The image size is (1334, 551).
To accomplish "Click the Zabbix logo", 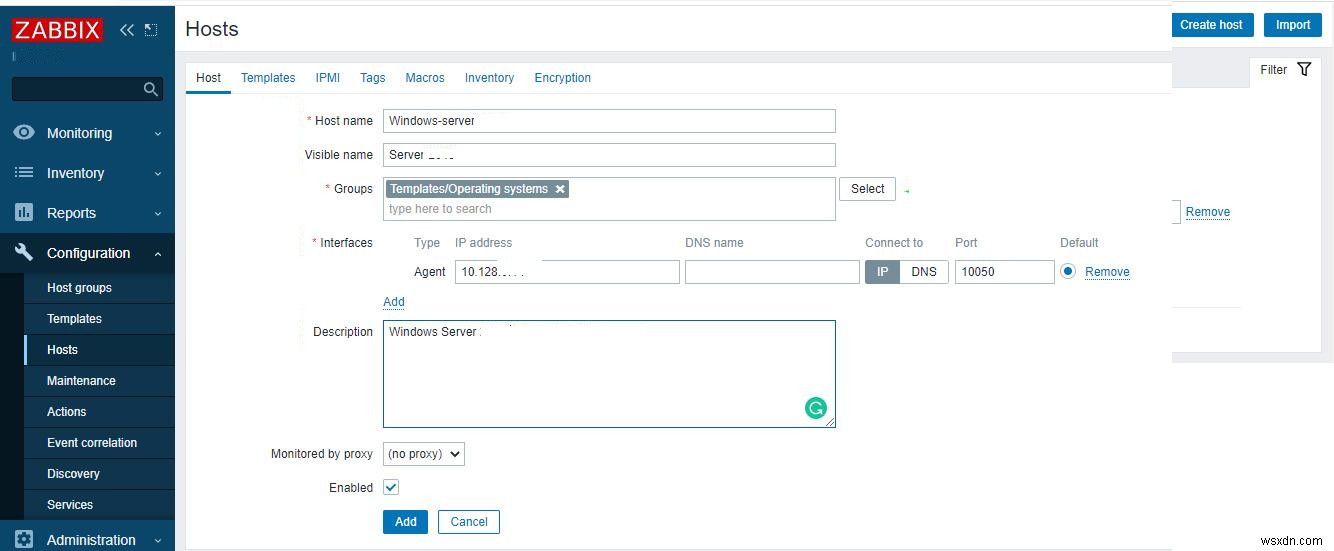I will pyautogui.click(x=57, y=29).
